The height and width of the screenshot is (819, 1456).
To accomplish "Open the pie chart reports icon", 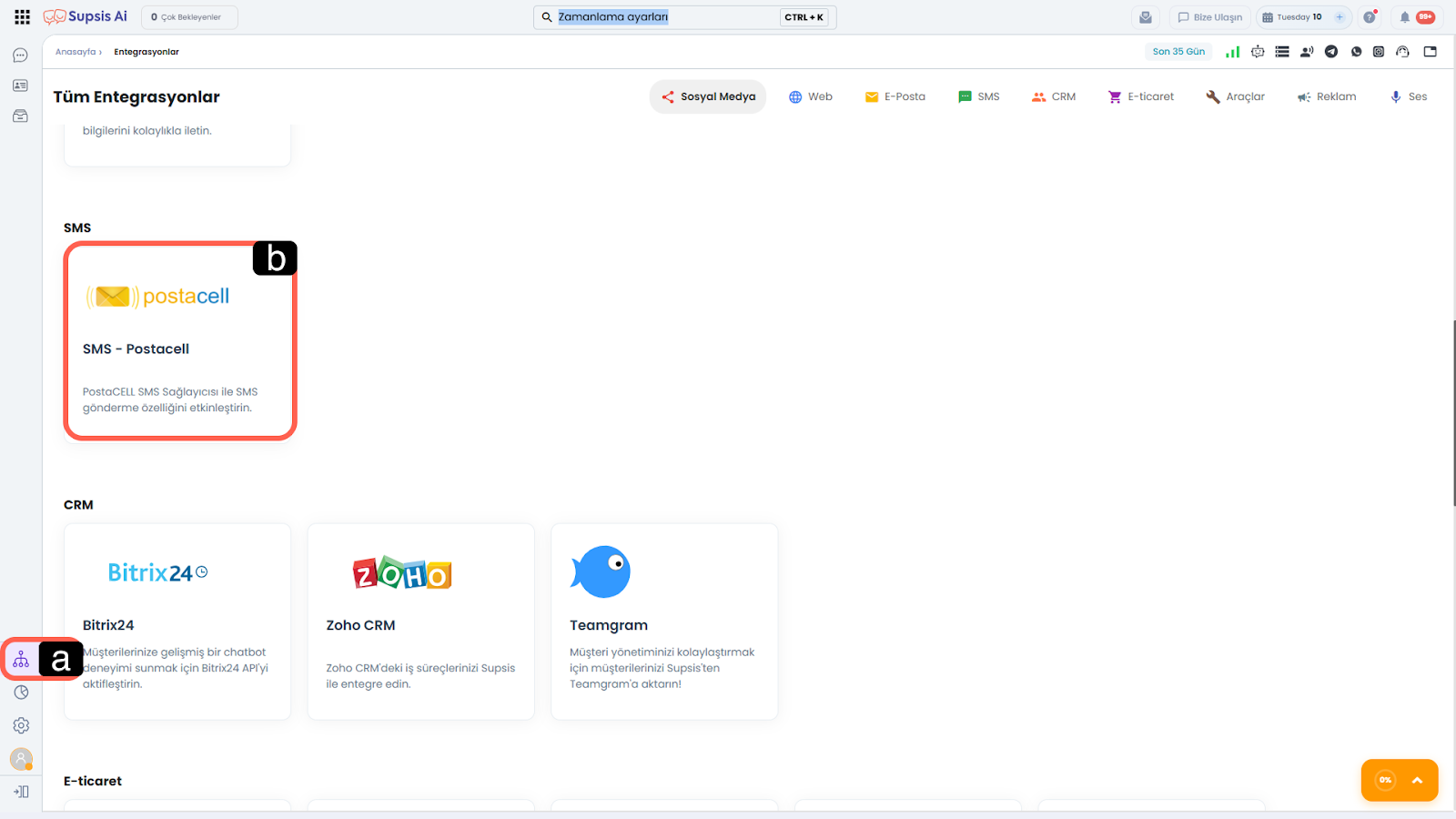I will pos(21,693).
